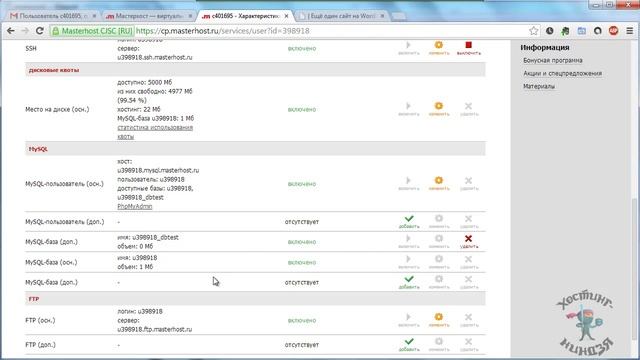Image resolution: width=640 pixels, height=360 pixels.
Task: Click u398918.ssh.masterhost.ru server text
Action: (x=155, y=58)
